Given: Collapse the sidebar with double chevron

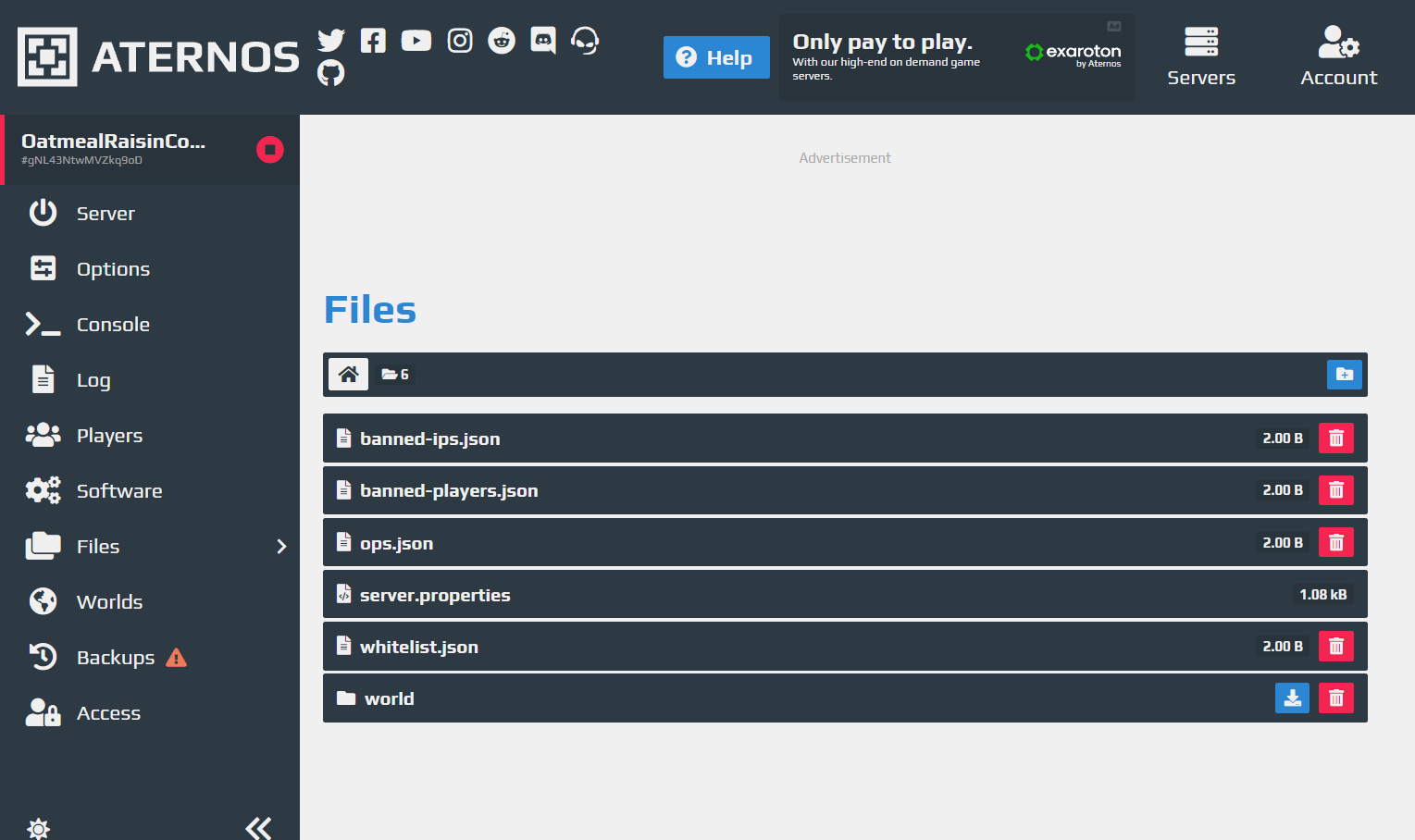Looking at the screenshot, I should click(x=258, y=828).
